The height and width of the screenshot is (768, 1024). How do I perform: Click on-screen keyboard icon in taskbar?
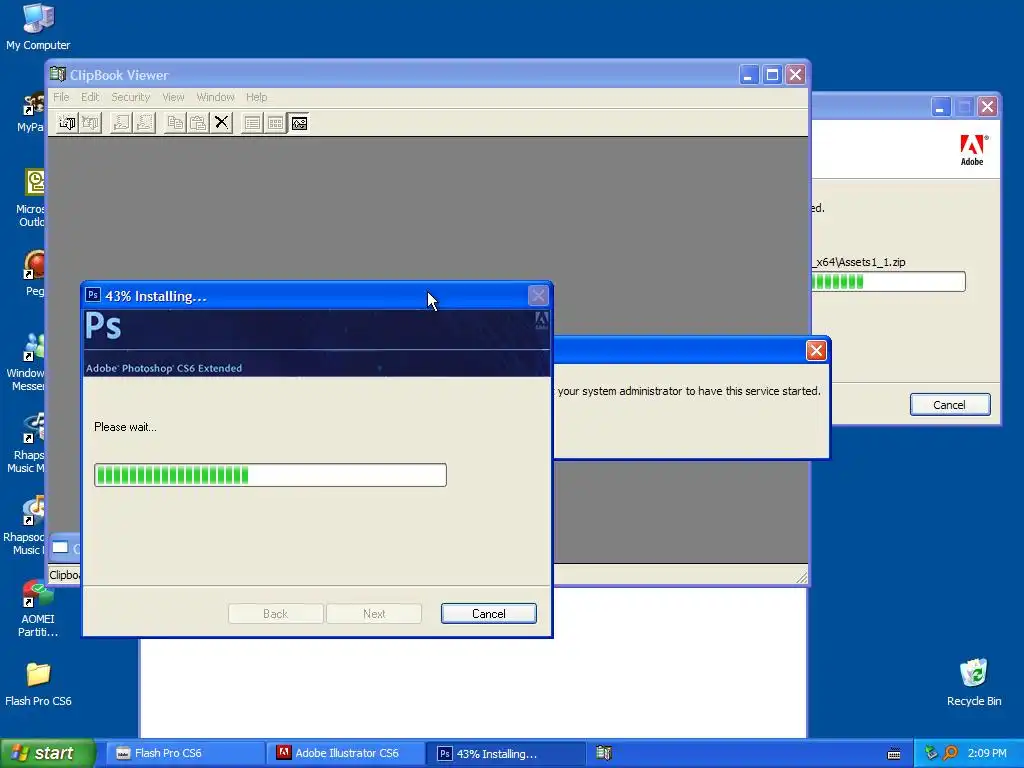coord(894,754)
